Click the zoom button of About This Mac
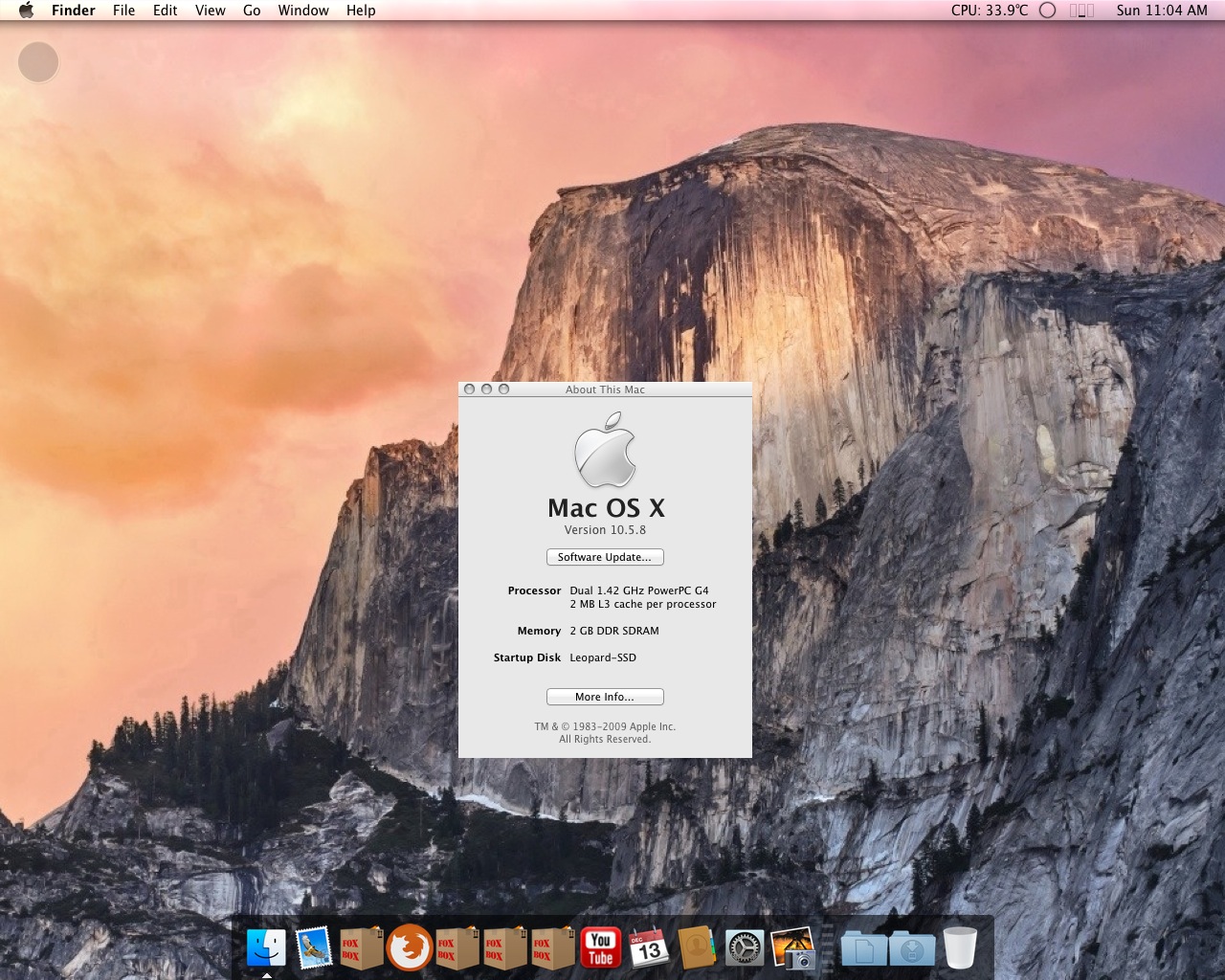1225x980 pixels. [x=503, y=390]
